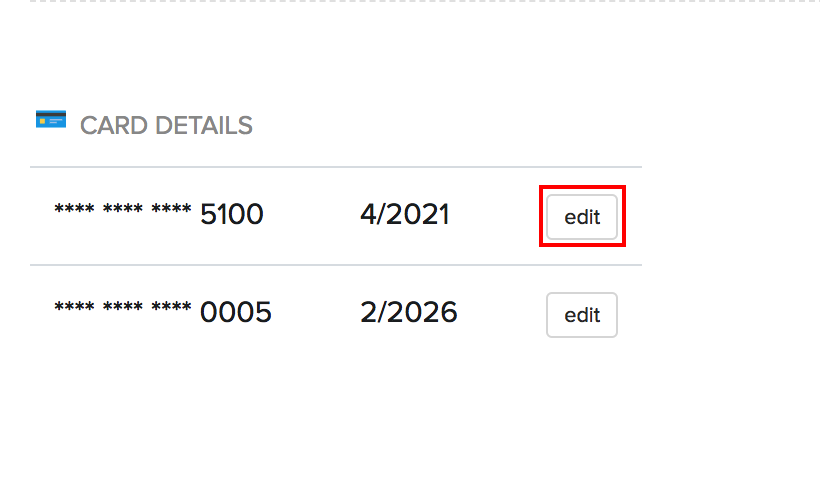The height and width of the screenshot is (480, 820).
Task: Click third asterisk group of the 0005 card
Action: [171, 310]
